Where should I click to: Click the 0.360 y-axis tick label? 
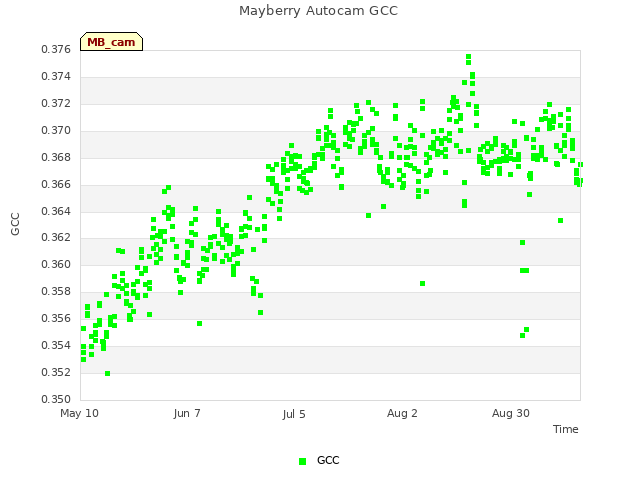[56, 264]
